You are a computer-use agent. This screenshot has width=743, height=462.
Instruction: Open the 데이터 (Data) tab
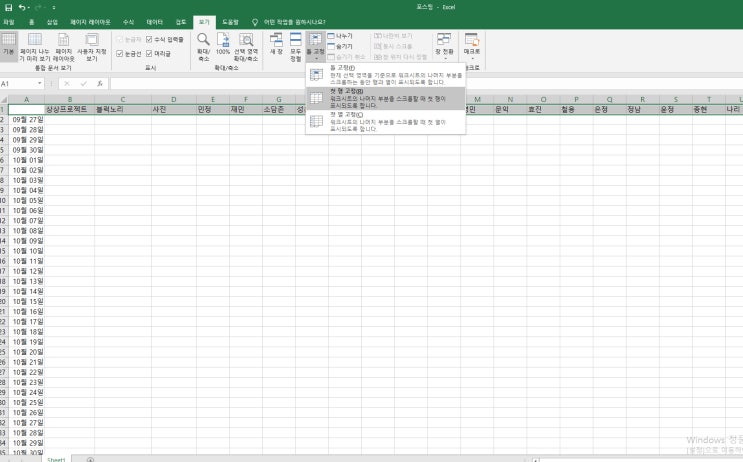(154, 22)
